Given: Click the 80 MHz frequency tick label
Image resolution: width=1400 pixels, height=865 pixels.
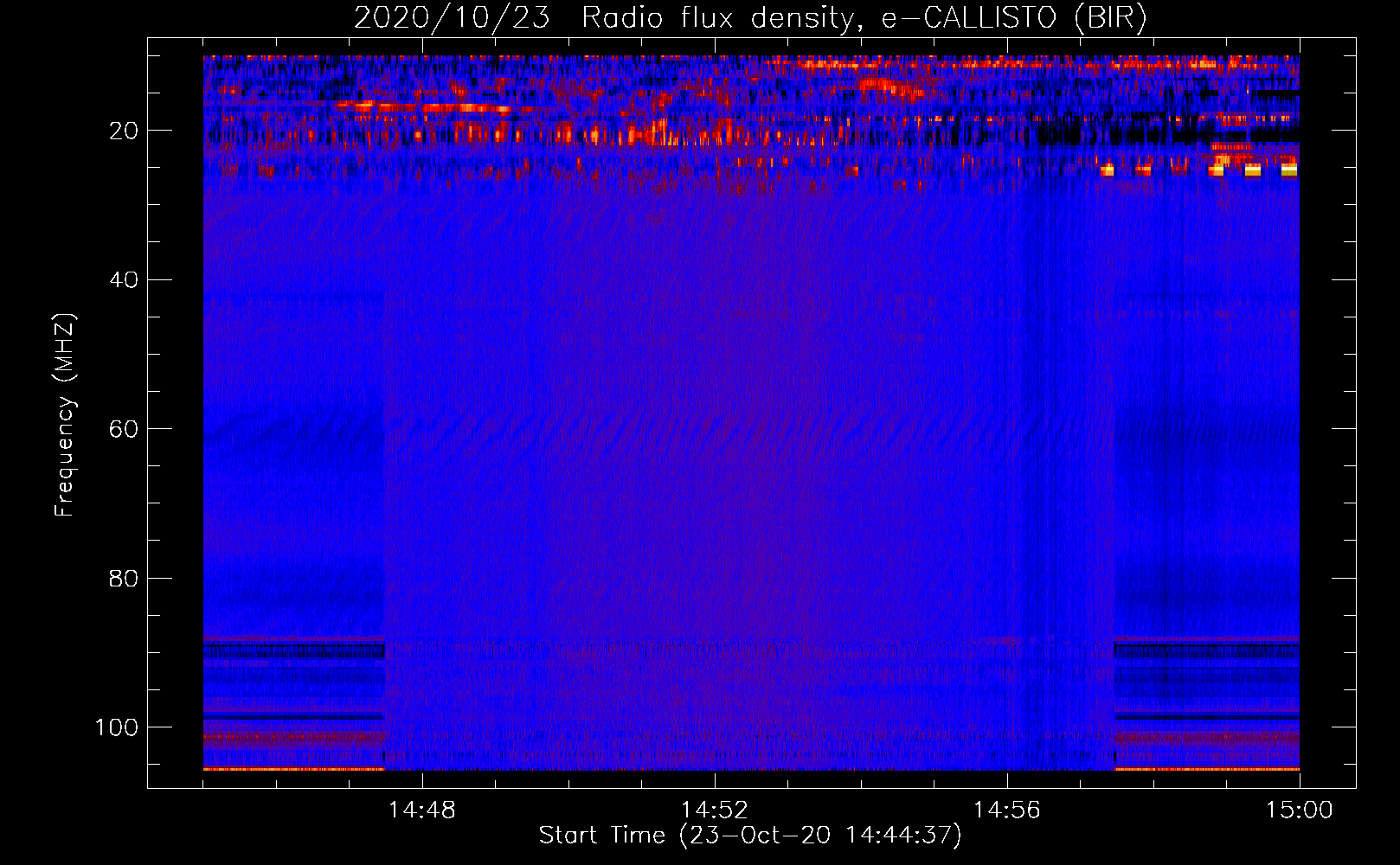Looking at the screenshot, I should pos(124,579).
